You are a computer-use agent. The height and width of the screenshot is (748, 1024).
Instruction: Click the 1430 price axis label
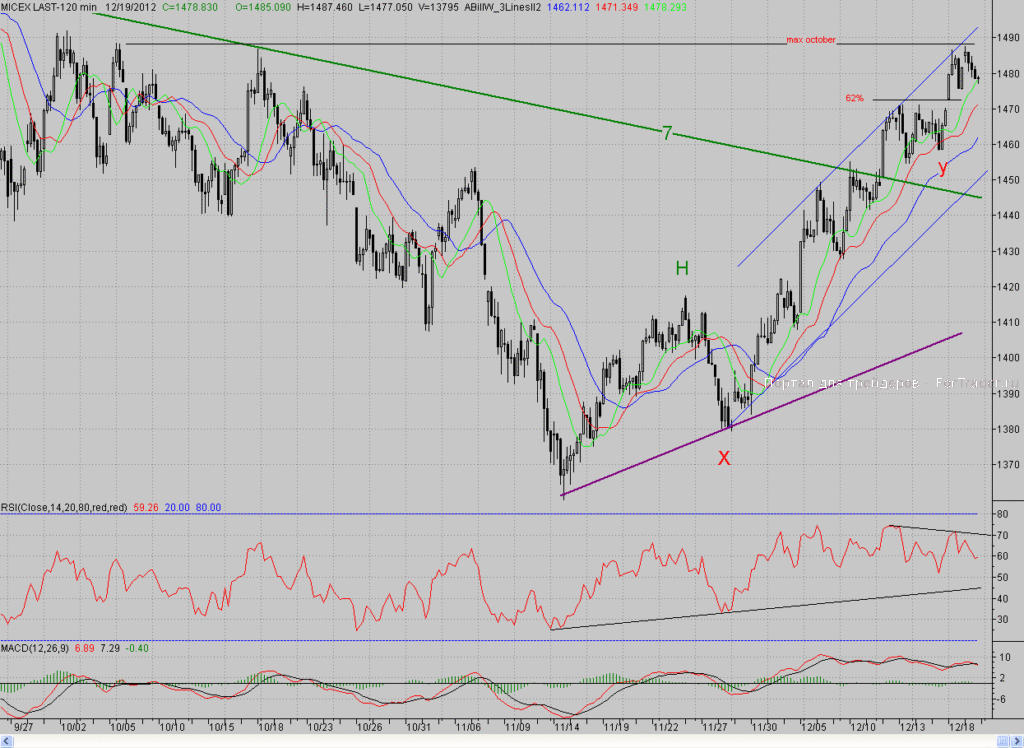[1008, 251]
